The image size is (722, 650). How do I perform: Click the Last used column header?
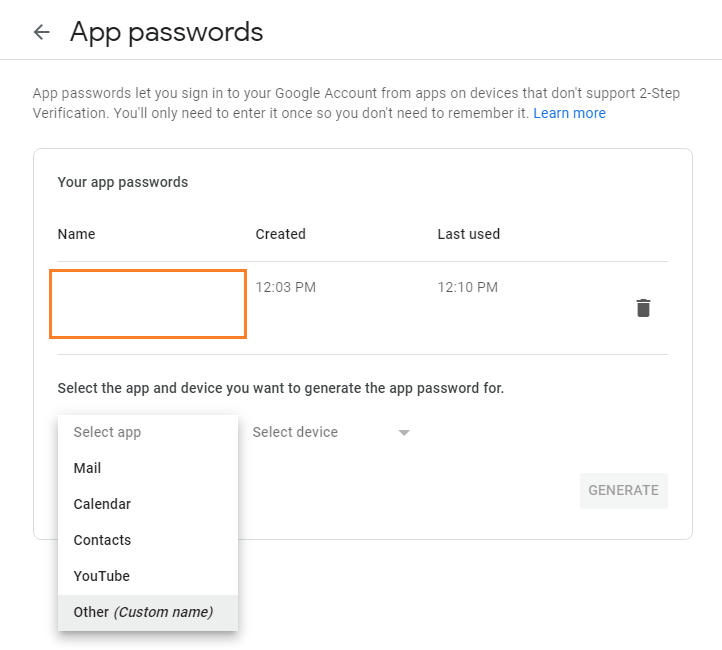pos(468,234)
